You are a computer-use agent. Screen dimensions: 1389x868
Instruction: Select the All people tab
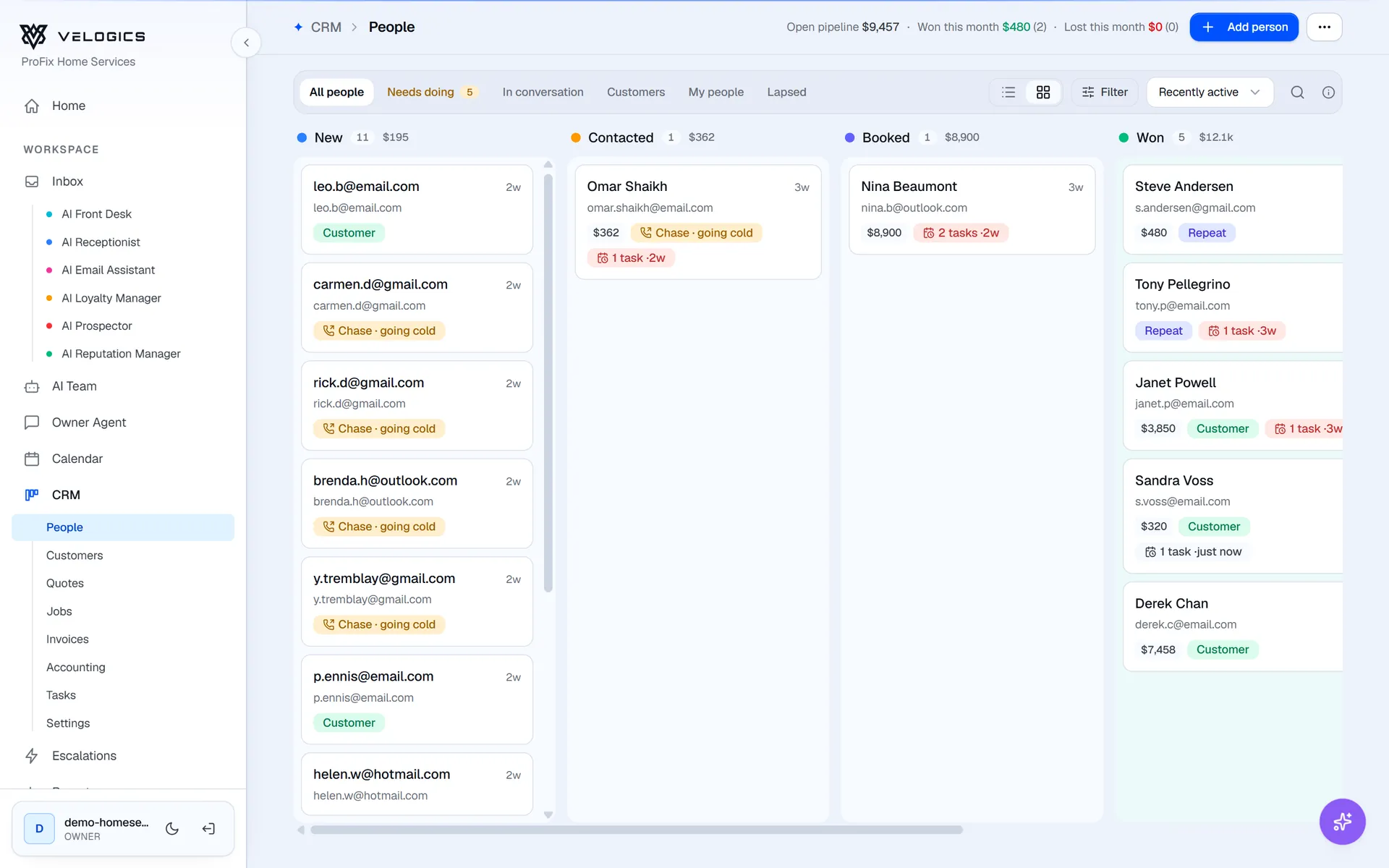tap(336, 92)
